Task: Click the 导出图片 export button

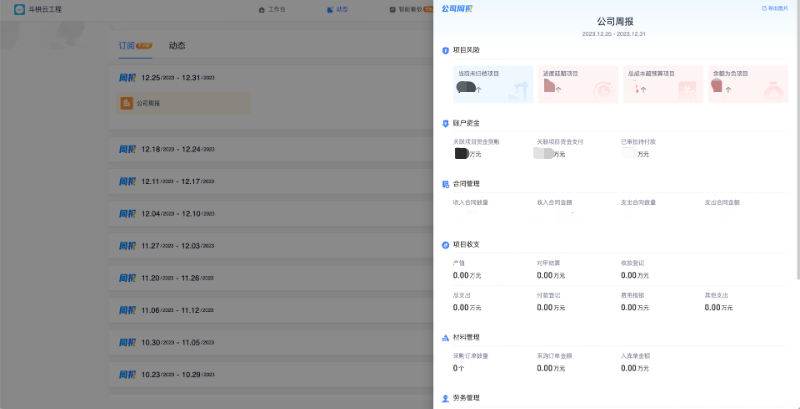Action: tap(774, 8)
